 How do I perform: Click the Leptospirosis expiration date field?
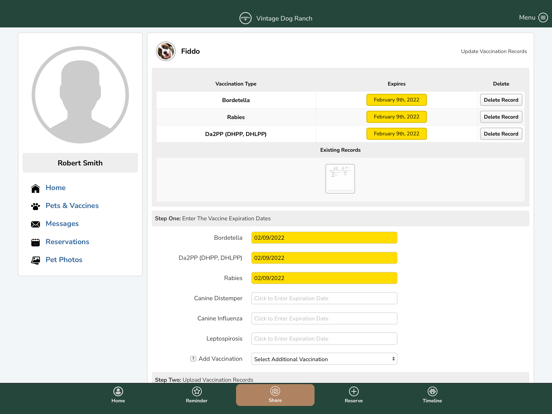point(324,339)
